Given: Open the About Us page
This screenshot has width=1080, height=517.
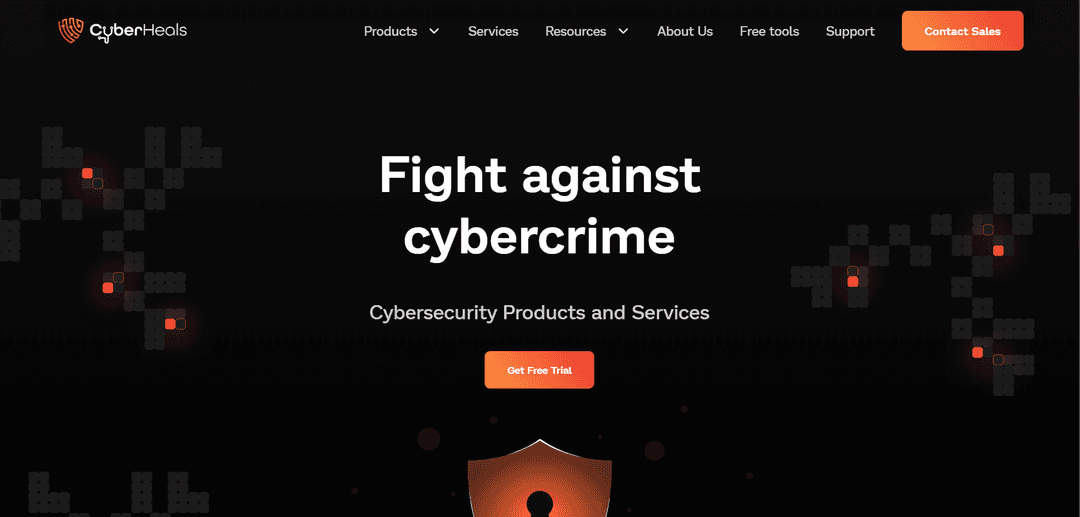Looking at the screenshot, I should point(685,31).
